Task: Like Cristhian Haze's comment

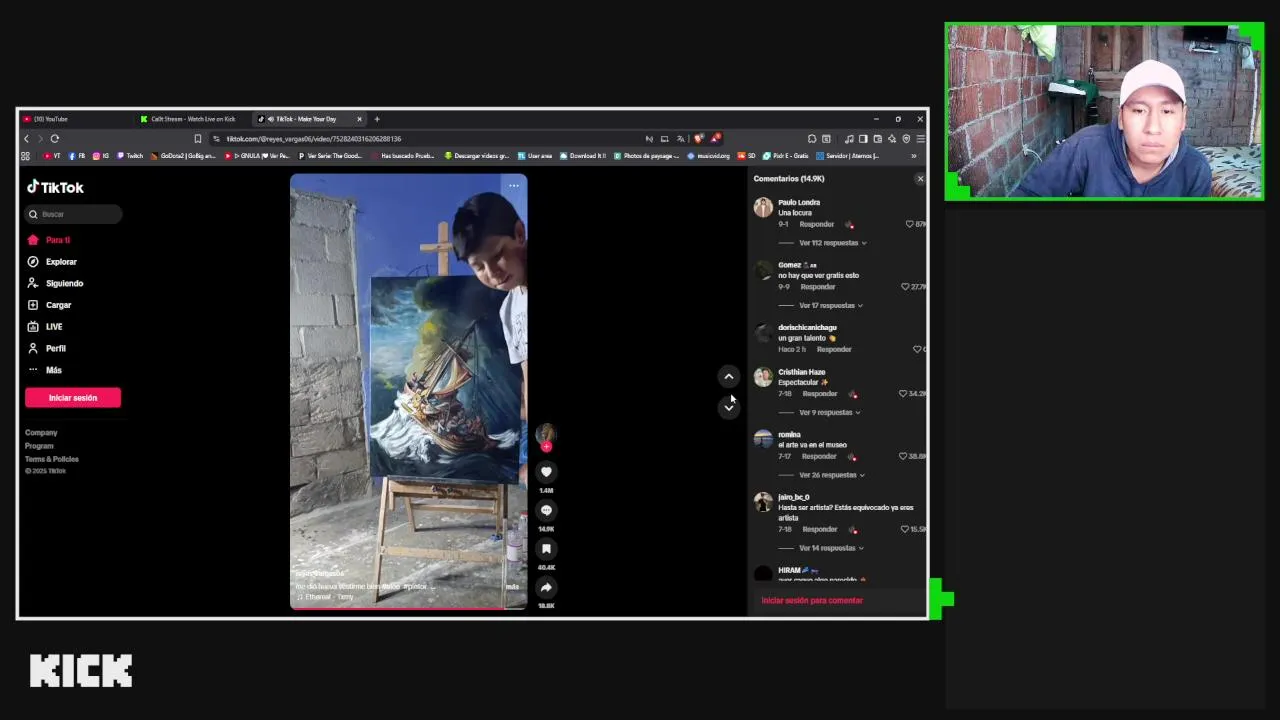Action: [902, 394]
